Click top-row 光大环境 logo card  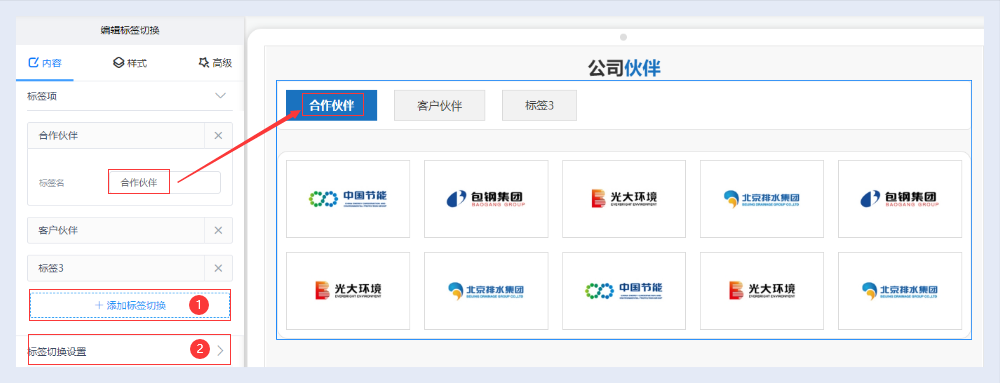click(624, 199)
